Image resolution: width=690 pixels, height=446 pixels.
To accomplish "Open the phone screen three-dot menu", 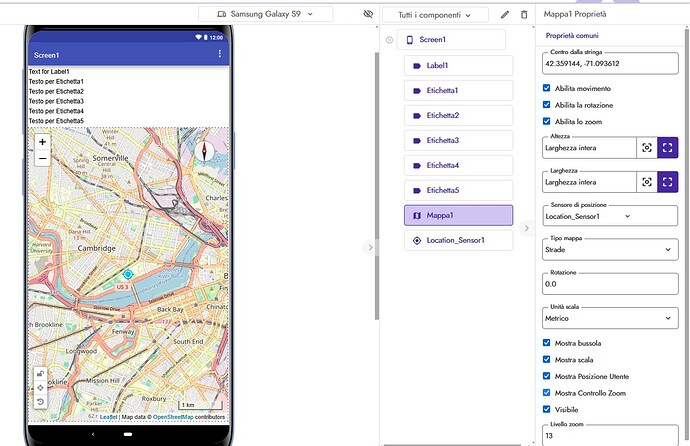I will point(219,54).
